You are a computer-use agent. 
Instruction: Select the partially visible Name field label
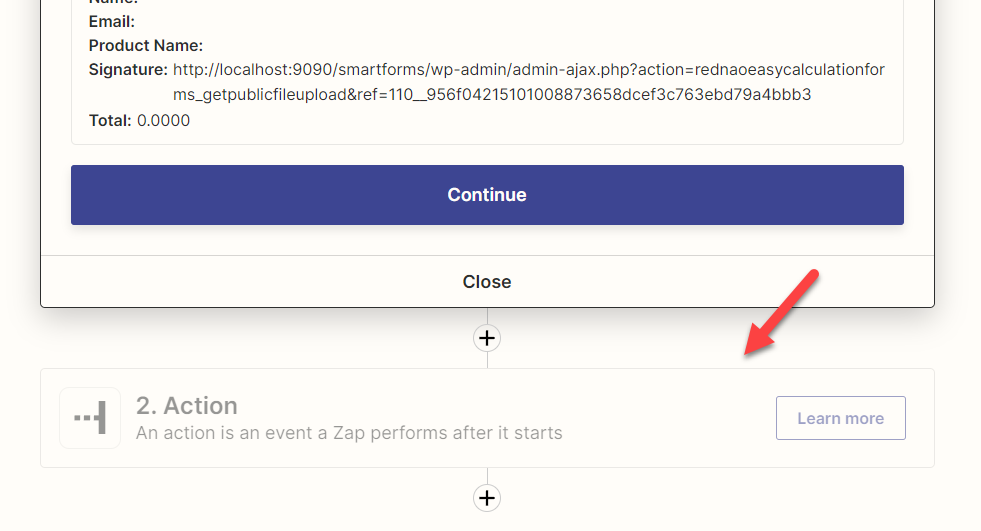pyautogui.click(x=113, y=3)
